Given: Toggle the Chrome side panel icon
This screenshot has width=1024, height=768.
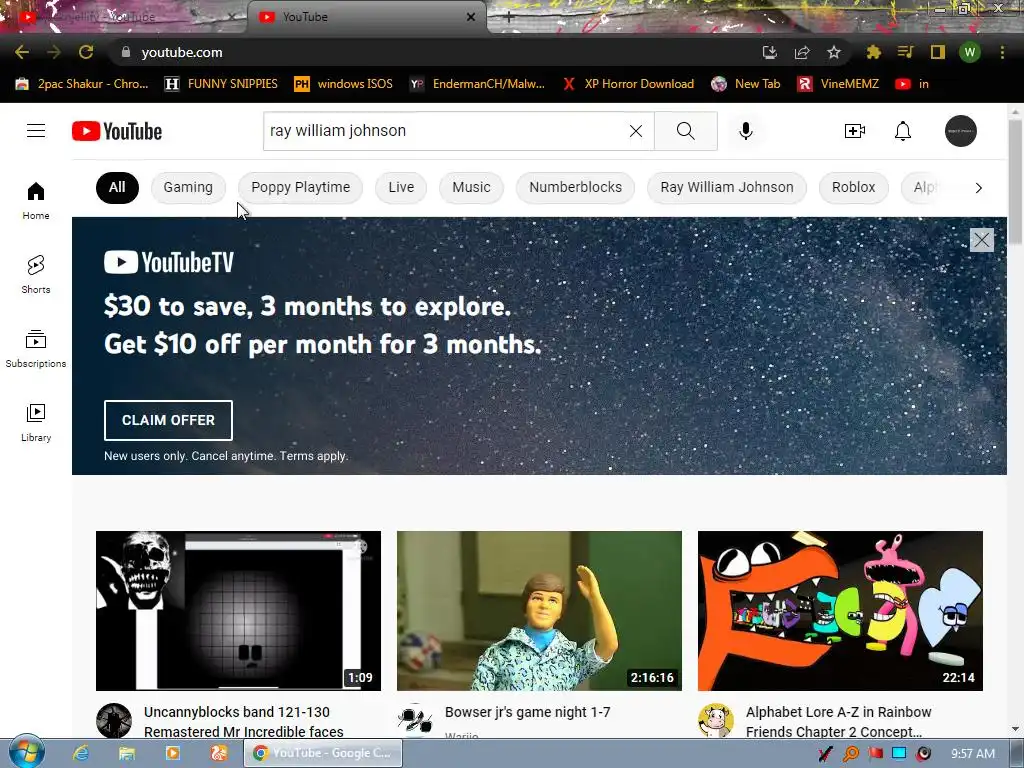Looking at the screenshot, I should point(937,52).
